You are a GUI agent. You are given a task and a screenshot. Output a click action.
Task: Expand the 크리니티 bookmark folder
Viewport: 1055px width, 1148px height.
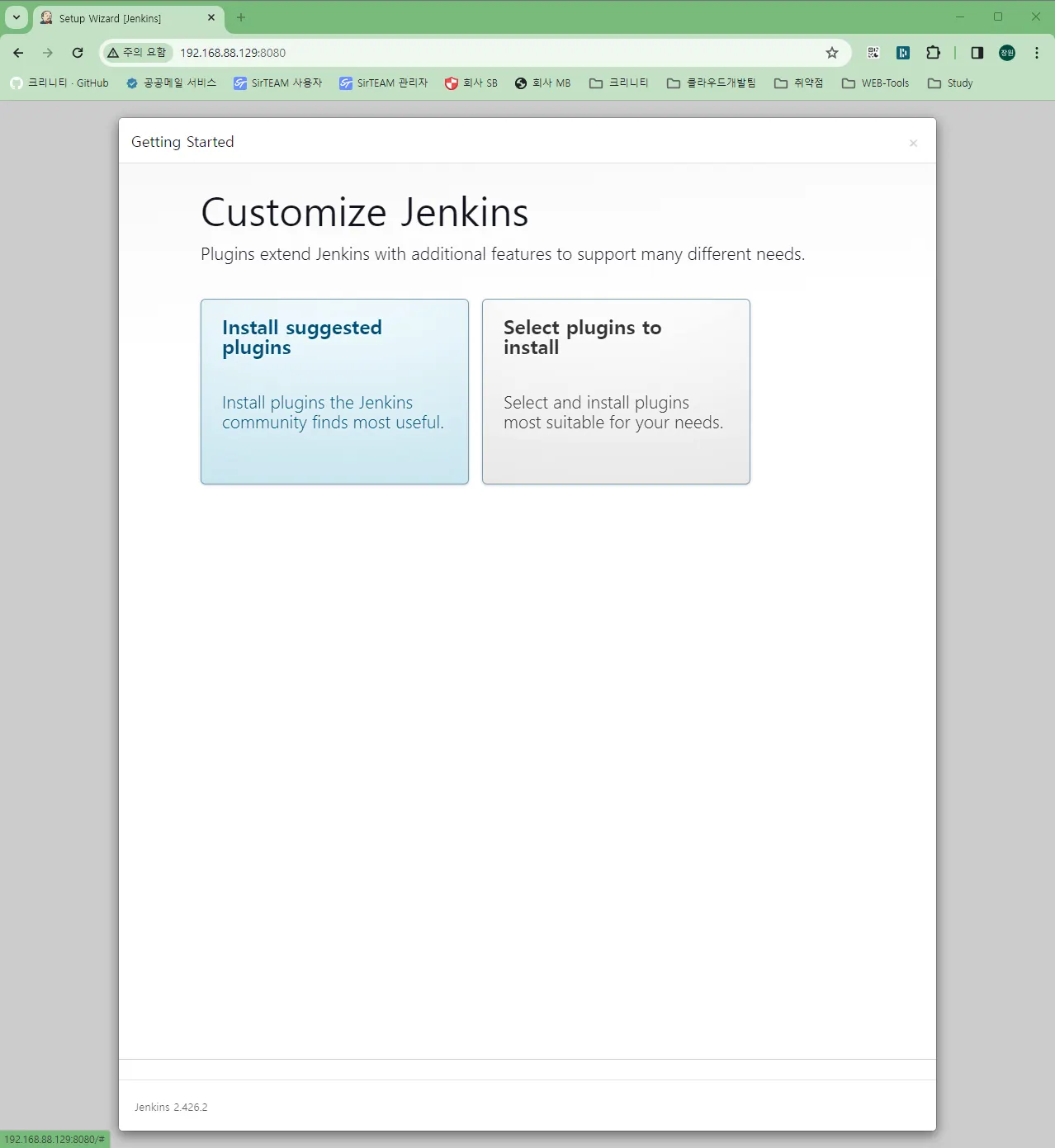click(x=619, y=83)
